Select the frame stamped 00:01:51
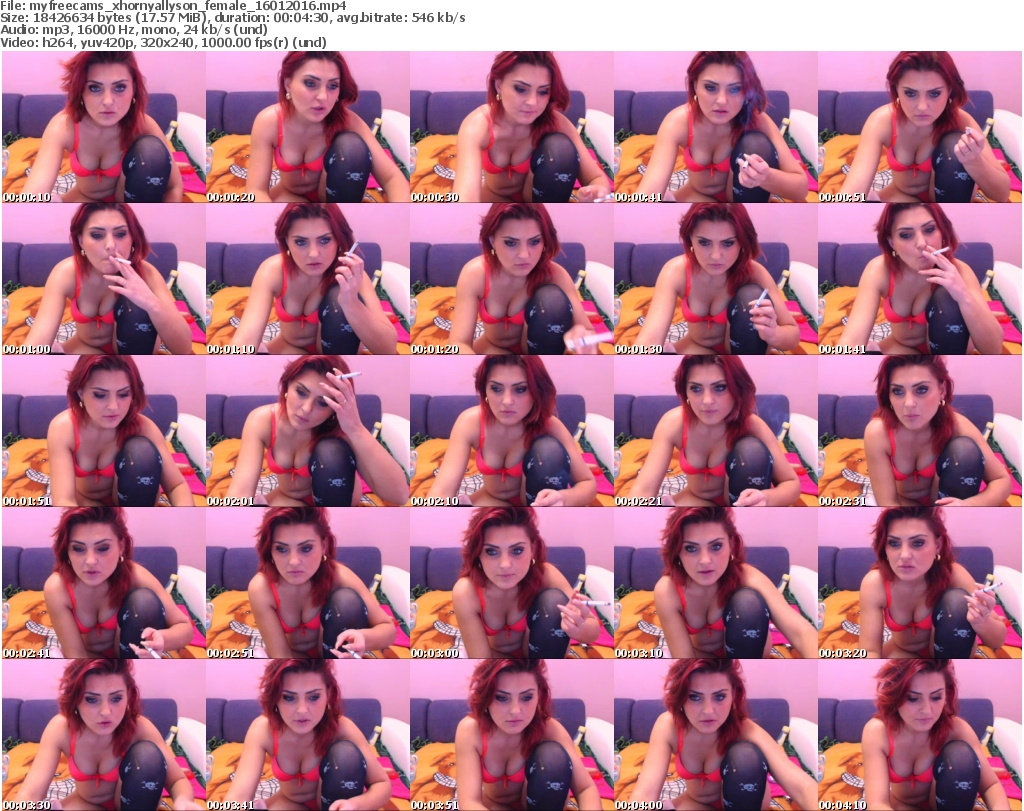 coord(104,431)
